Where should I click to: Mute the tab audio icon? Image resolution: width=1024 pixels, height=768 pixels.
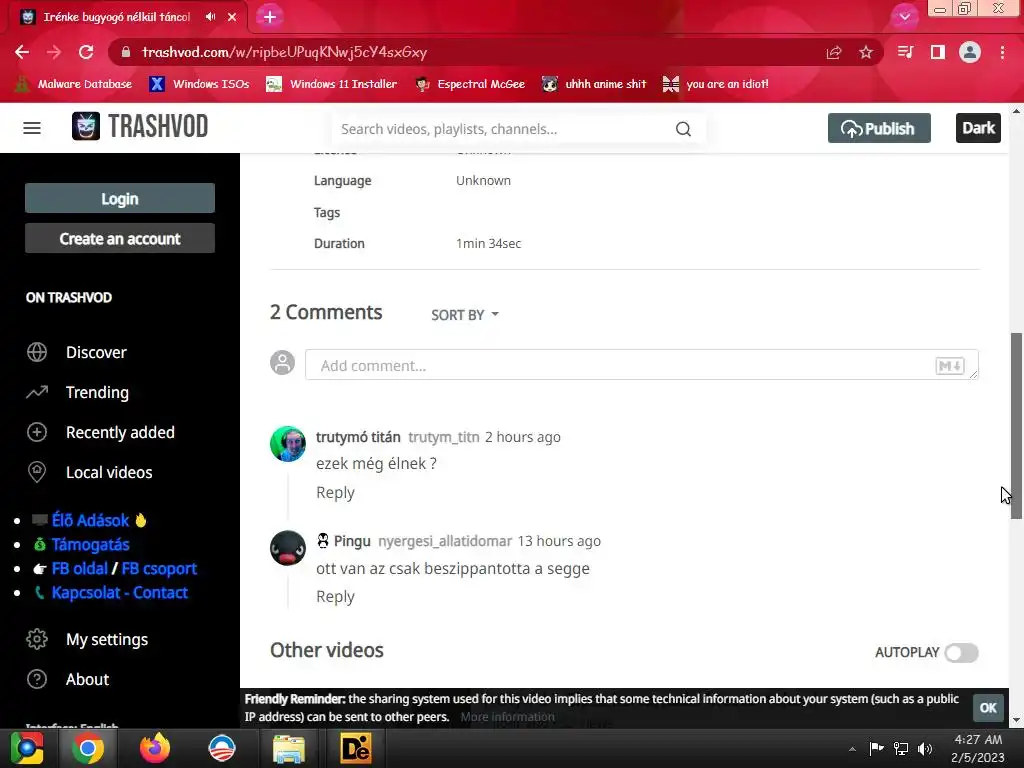210,16
